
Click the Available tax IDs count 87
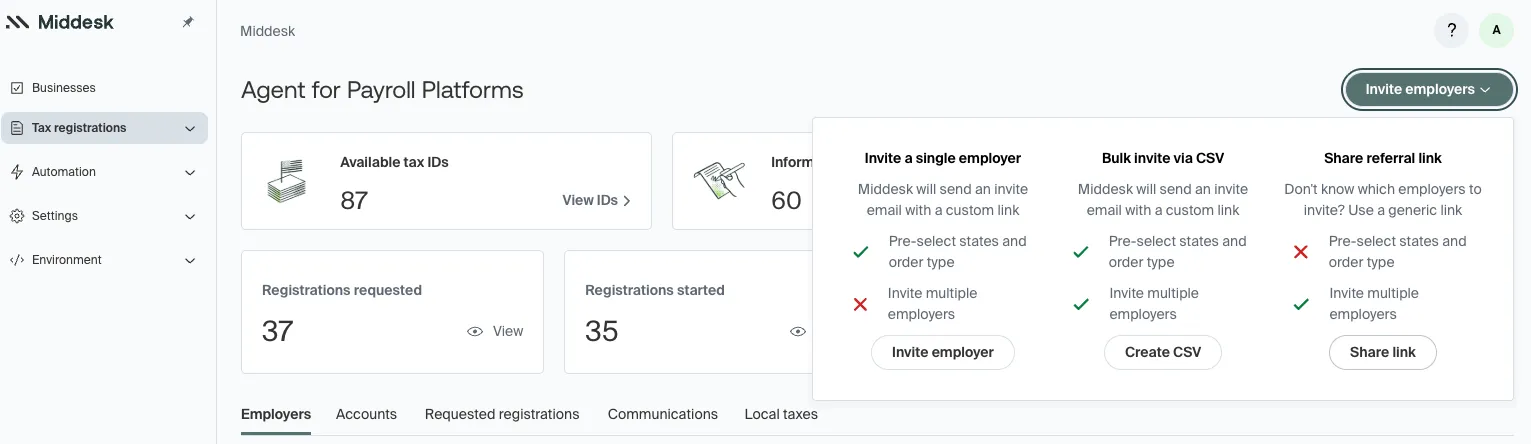pyautogui.click(x=354, y=200)
